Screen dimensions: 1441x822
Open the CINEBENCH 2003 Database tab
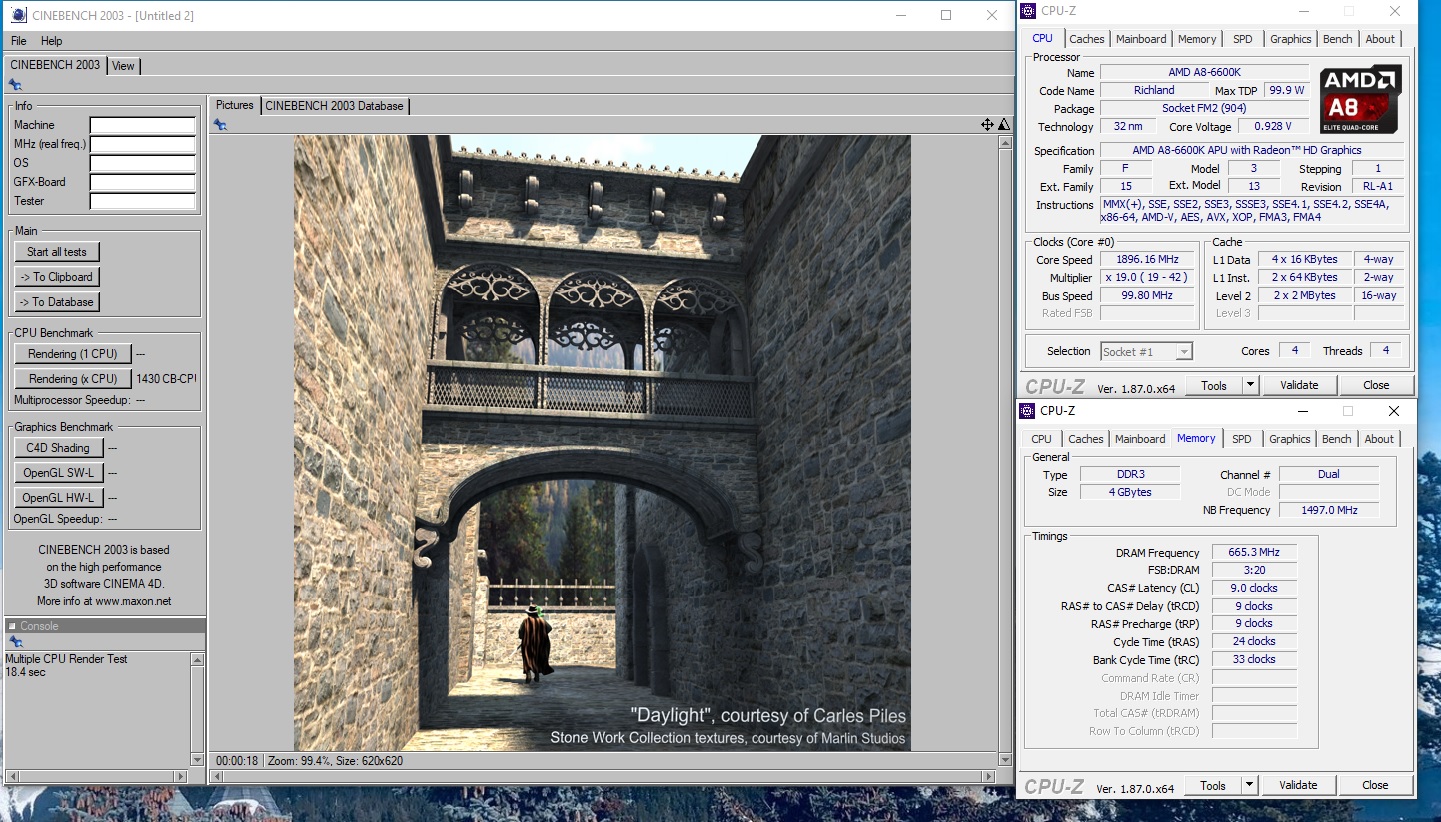pyautogui.click(x=334, y=106)
